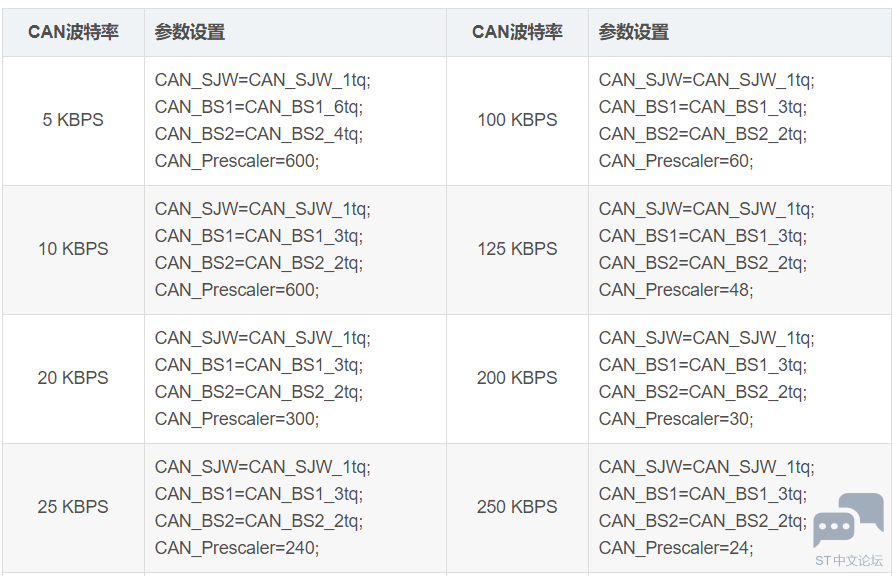The height and width of the screenshot is (576, 892).
Task: Select the 200 KBPS cell
Action: (517, 378)
